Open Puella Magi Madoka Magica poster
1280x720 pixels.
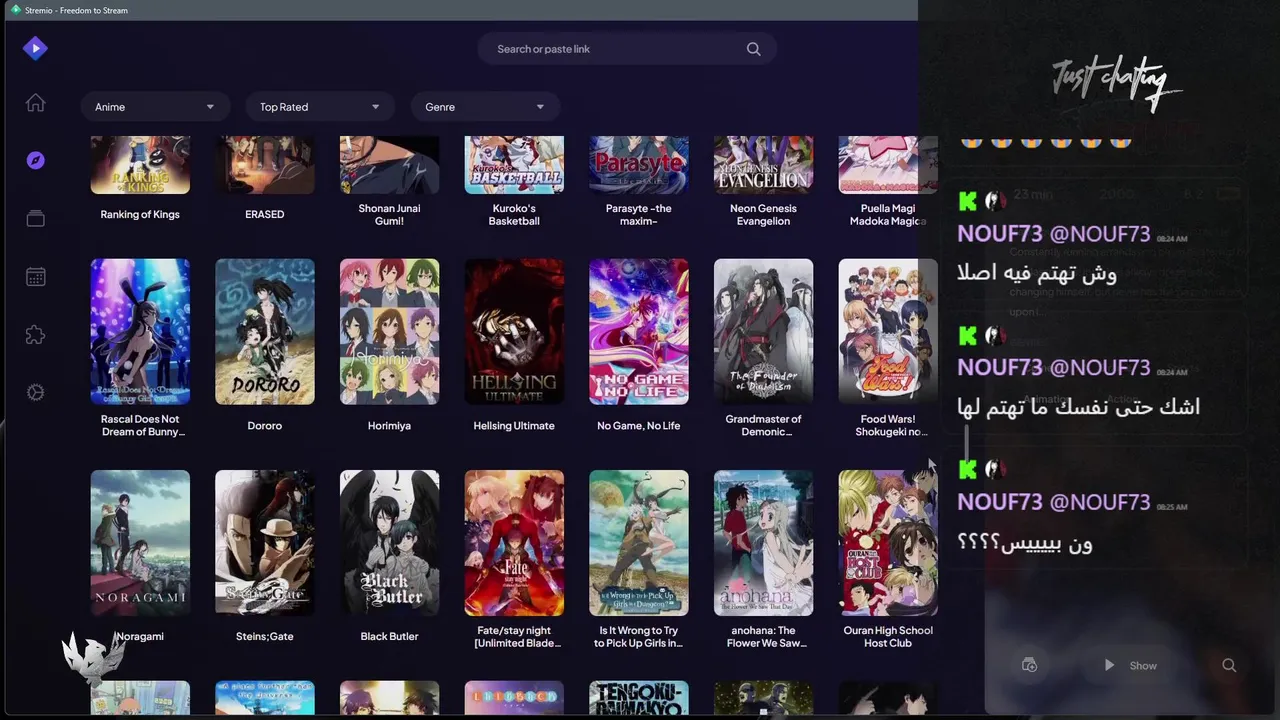(x=888, y=165)
